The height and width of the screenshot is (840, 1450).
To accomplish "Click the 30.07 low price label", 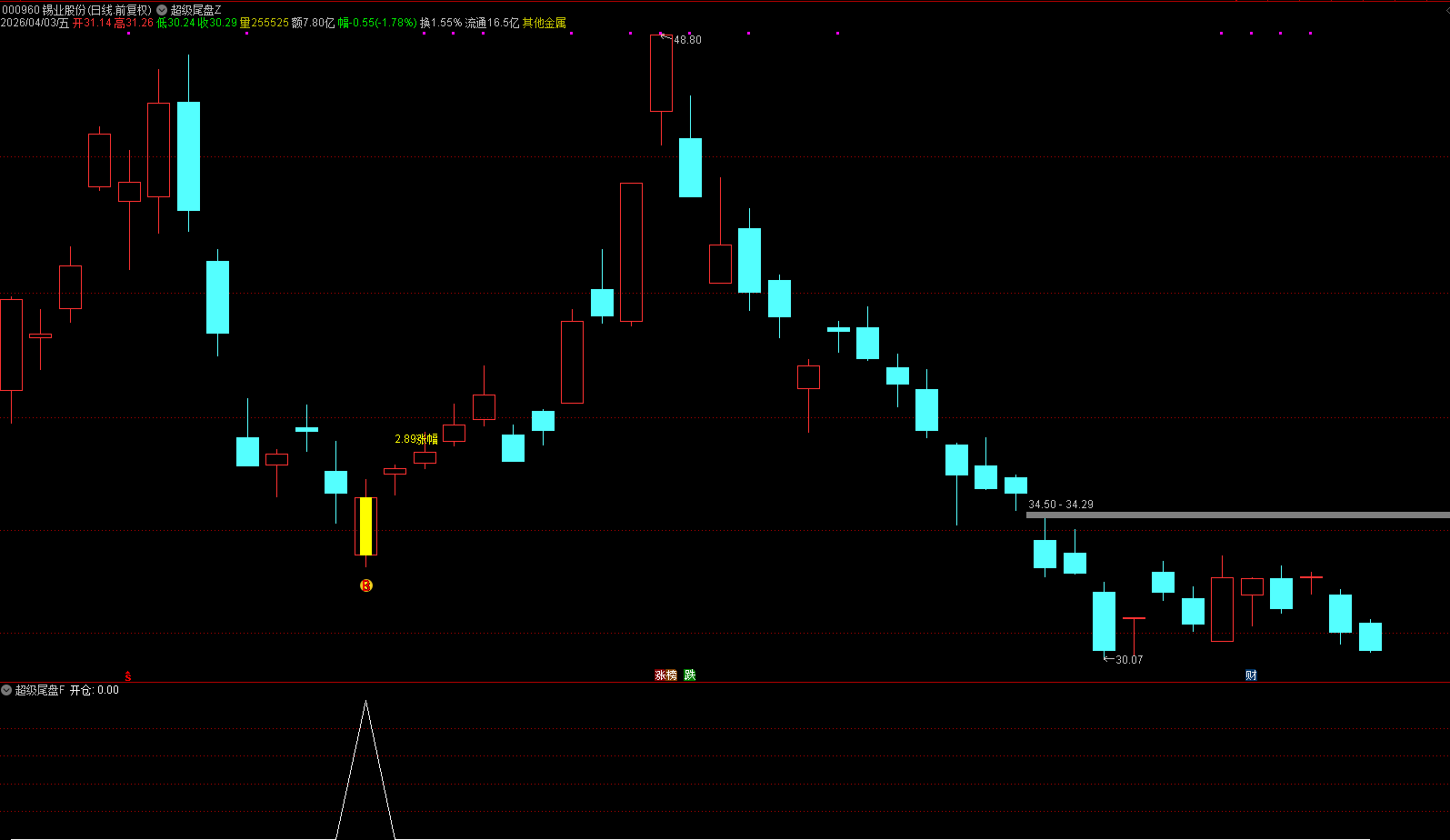I will pyautogui.click(x=1129, y=660).
